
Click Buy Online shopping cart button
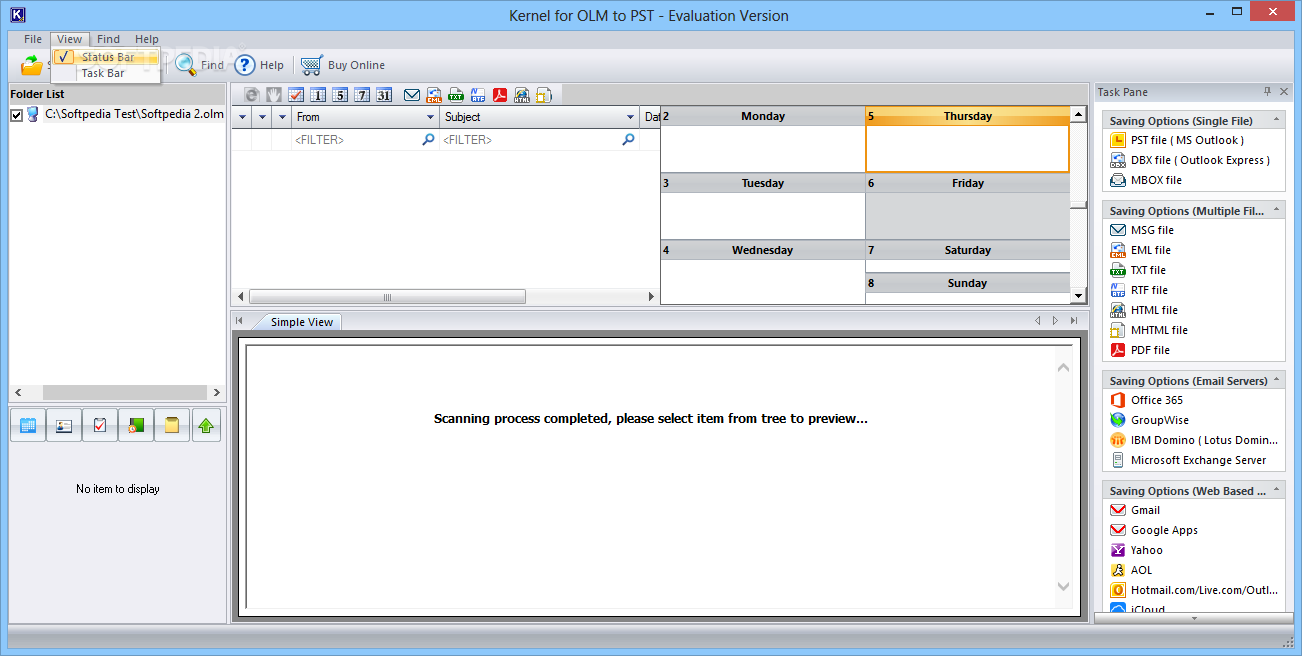[343, 65]
